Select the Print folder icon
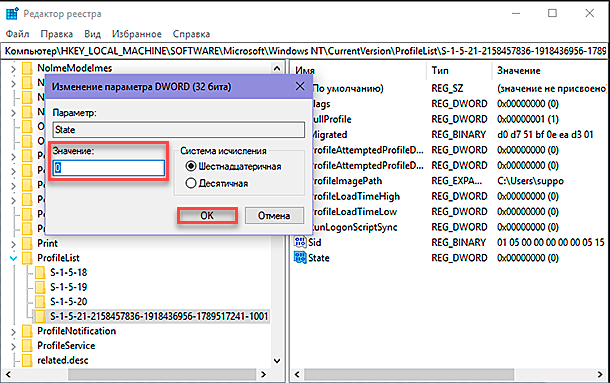 (x=27, y=244)
